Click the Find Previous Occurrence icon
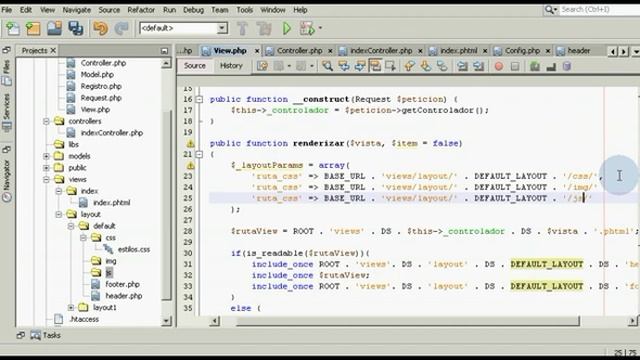The image size is (640, 360). (x=343, y=66)
